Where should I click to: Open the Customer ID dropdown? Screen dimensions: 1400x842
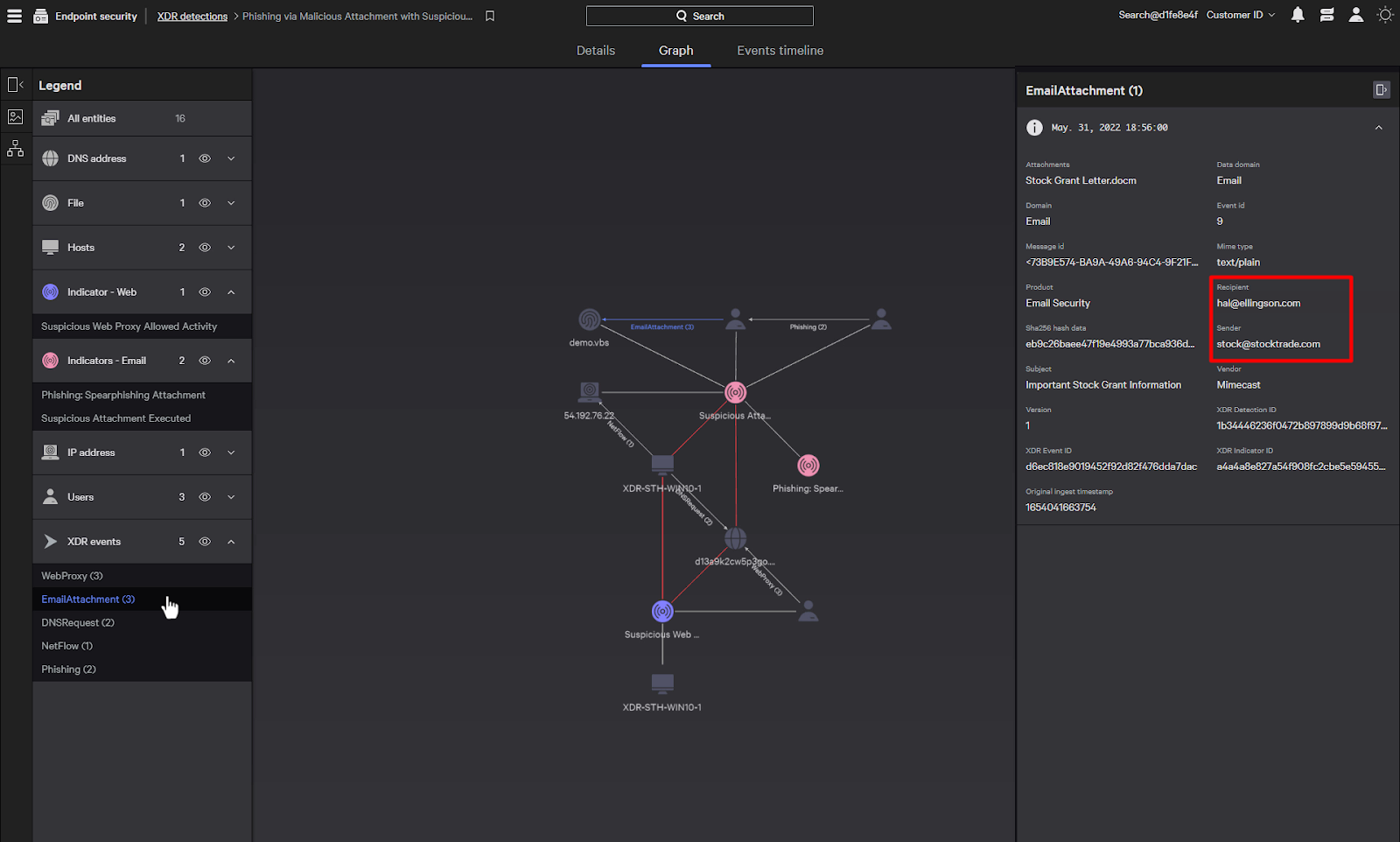tap(1241, 15)
